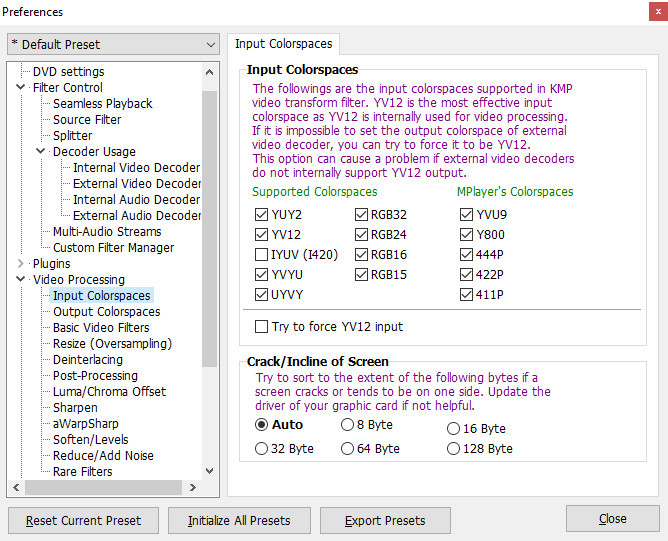
Task: Click the Reset Current Preset button
Action: pos(82,520)
